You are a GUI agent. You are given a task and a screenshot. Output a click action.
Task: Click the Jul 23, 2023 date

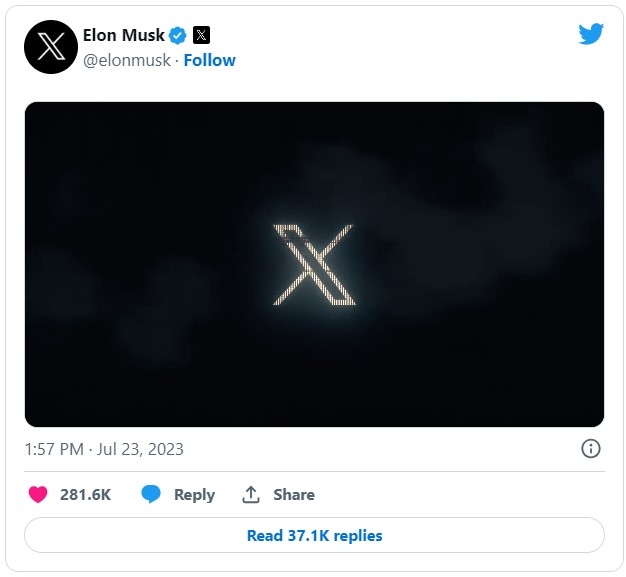[141, 449]
